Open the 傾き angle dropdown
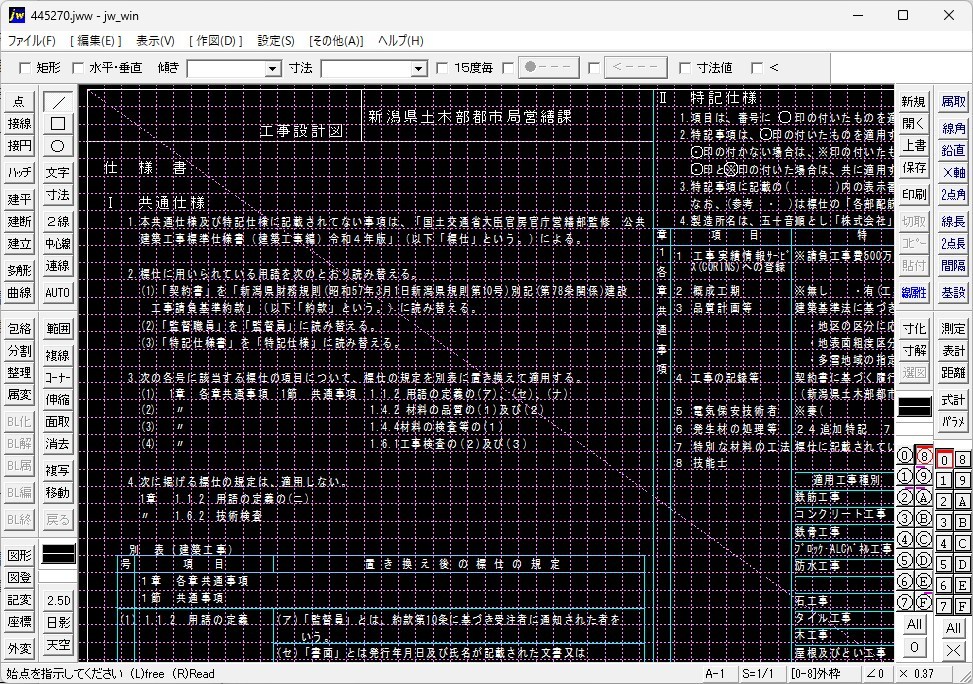 click(273, 69)
